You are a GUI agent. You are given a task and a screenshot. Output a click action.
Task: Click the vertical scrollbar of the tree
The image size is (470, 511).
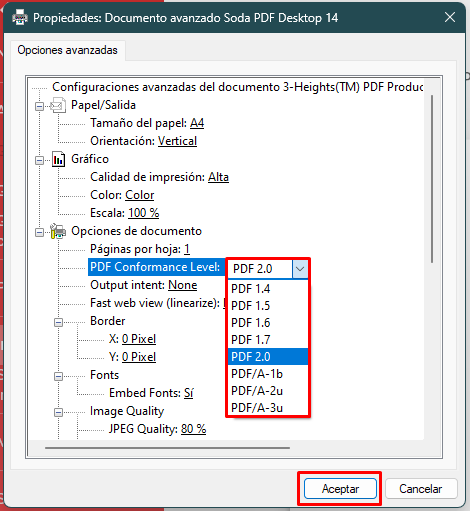pos(432,179)
